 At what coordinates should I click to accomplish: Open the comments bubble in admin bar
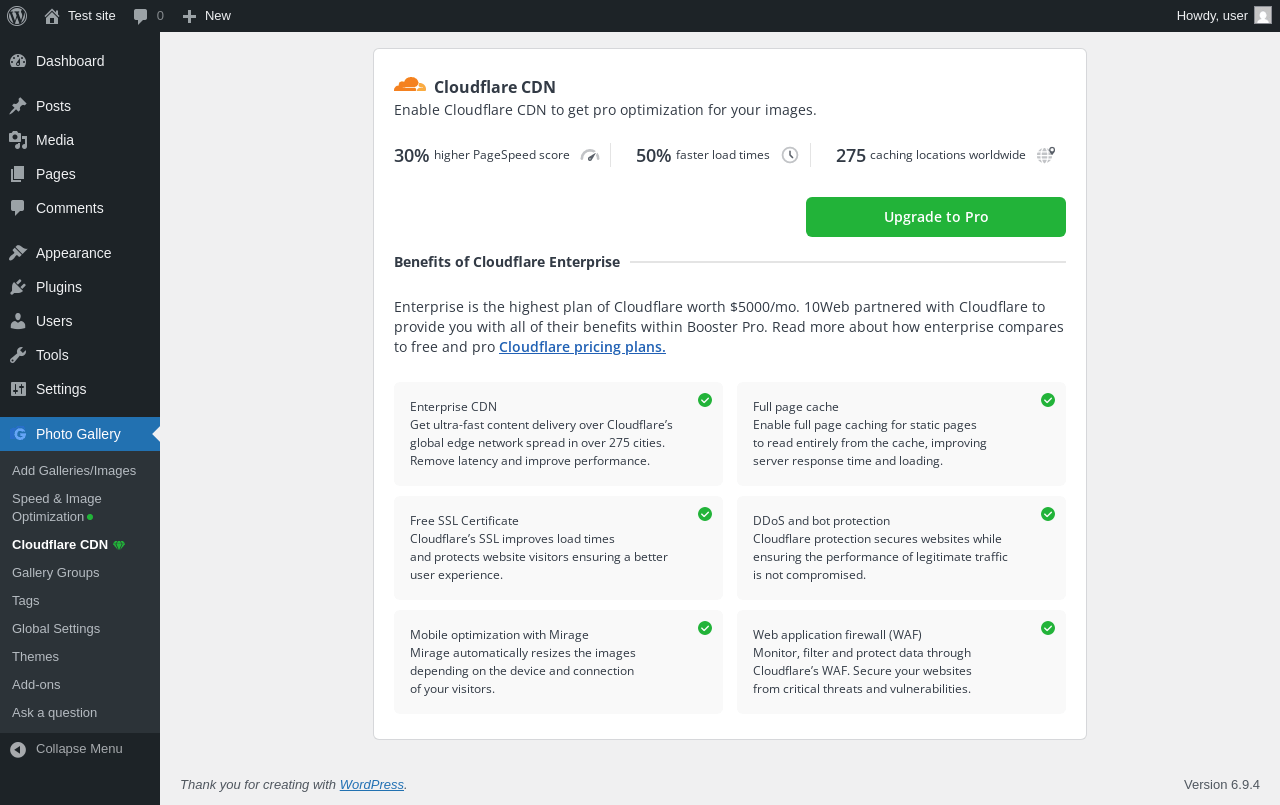point(148,16)
